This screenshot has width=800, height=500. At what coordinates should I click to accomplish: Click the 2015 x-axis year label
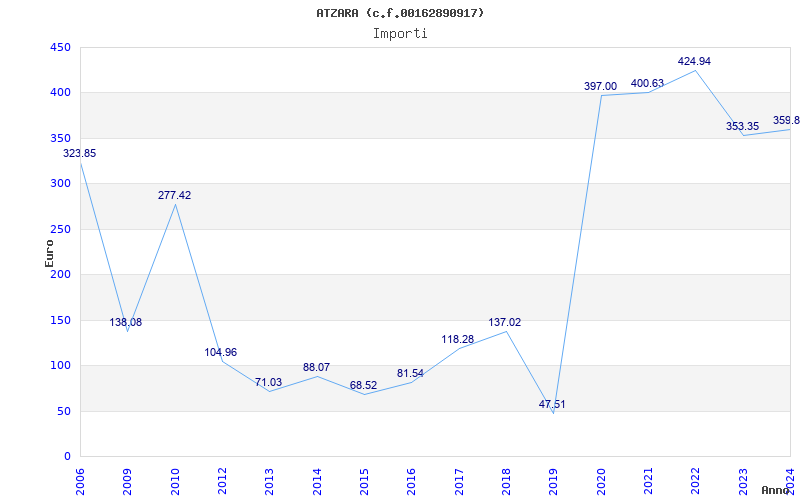(364, 482)
